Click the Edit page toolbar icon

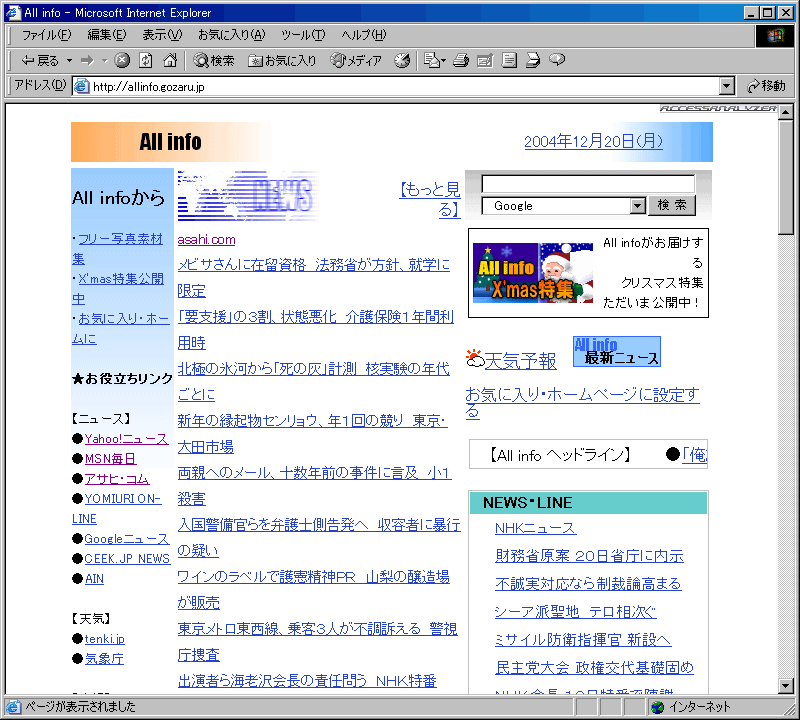[485, 60]
